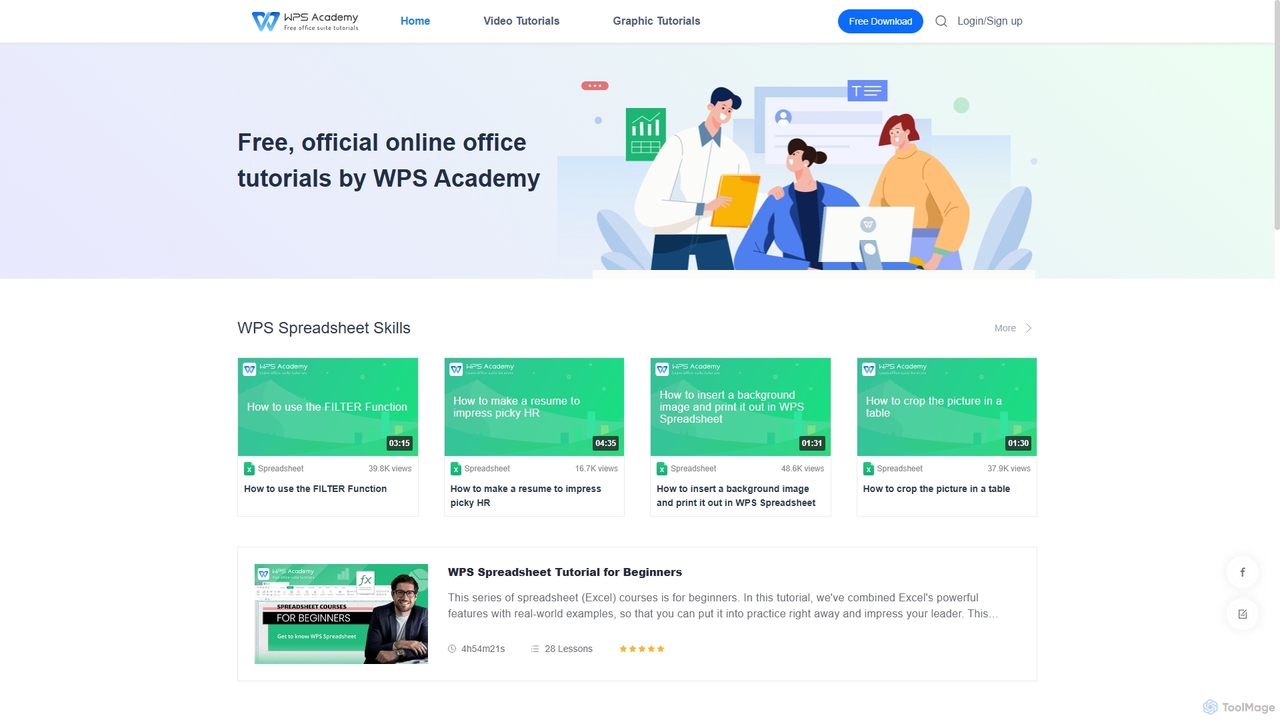Open the Spreadsheet Courses for Beginners thumbnail
Screen dimensions: 1280x720
pyautogui.click(x=341, y=614)
